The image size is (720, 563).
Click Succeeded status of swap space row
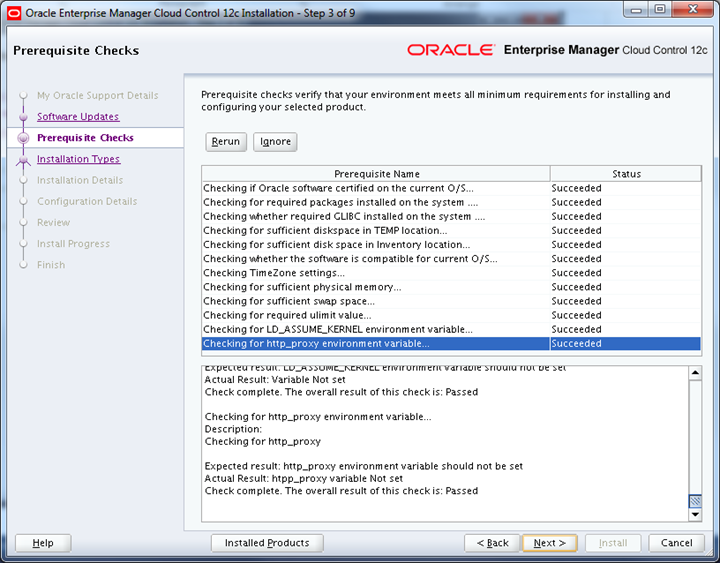click(x=576, y=301)
